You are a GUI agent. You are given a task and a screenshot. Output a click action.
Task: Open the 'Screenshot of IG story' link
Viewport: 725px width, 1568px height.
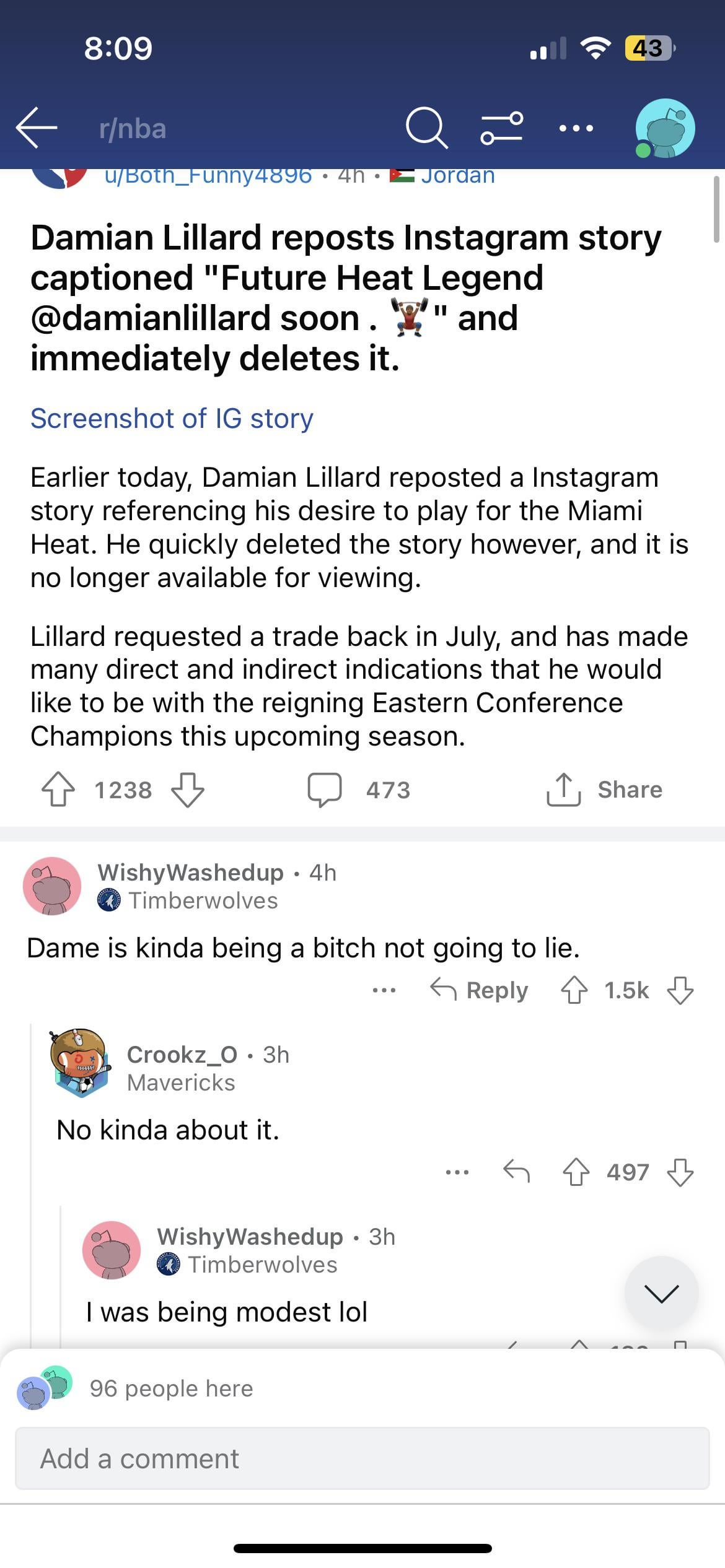172,419
